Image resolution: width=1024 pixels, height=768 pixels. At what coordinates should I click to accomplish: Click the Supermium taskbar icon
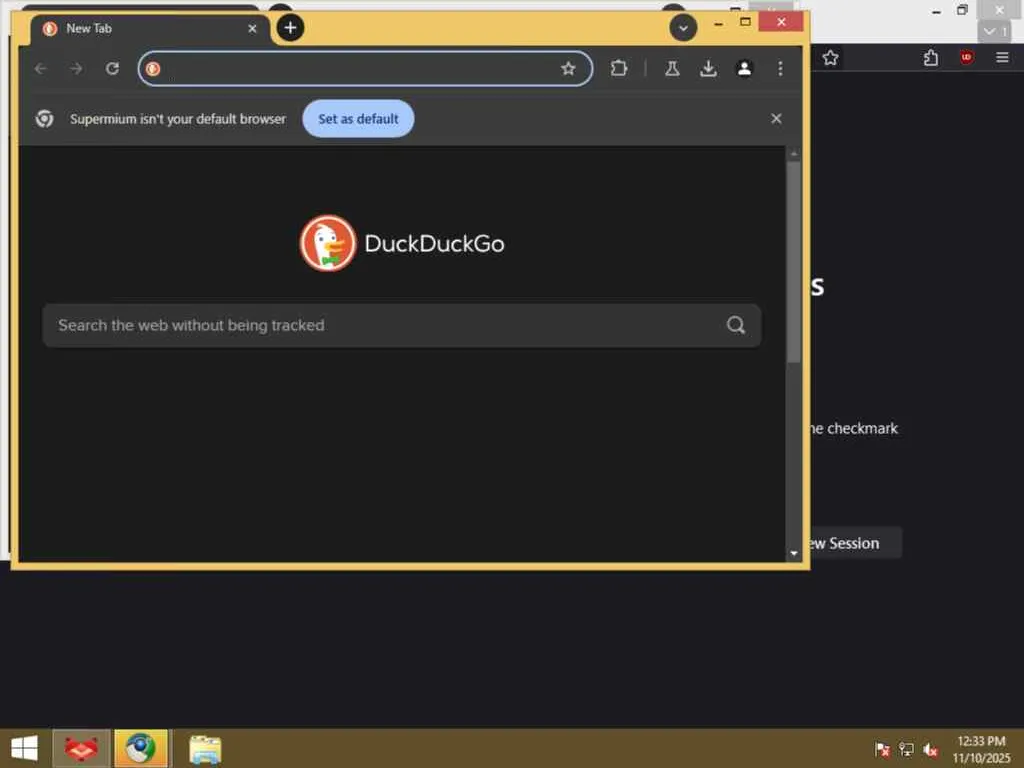tap(141, 748)
